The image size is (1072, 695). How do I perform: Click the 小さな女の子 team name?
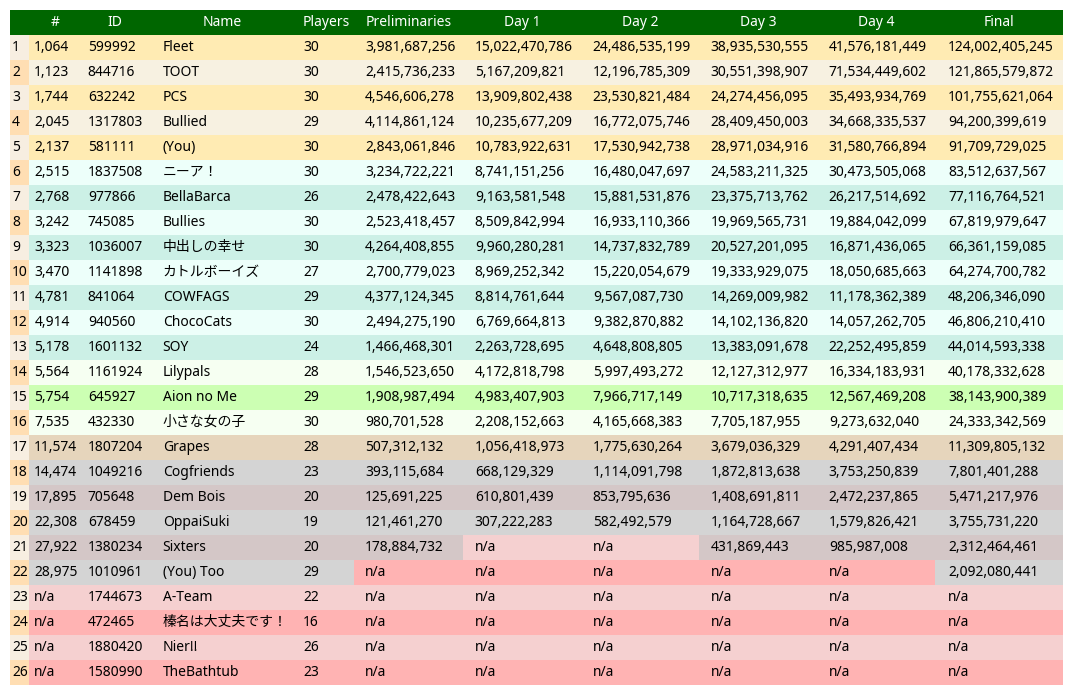204,422
